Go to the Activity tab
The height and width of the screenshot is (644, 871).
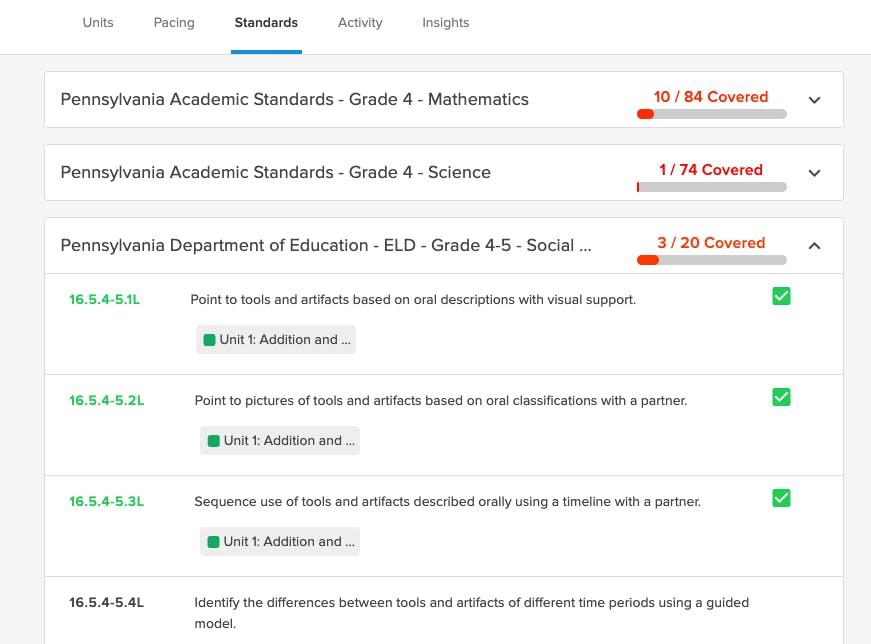[x=360, y=23]
